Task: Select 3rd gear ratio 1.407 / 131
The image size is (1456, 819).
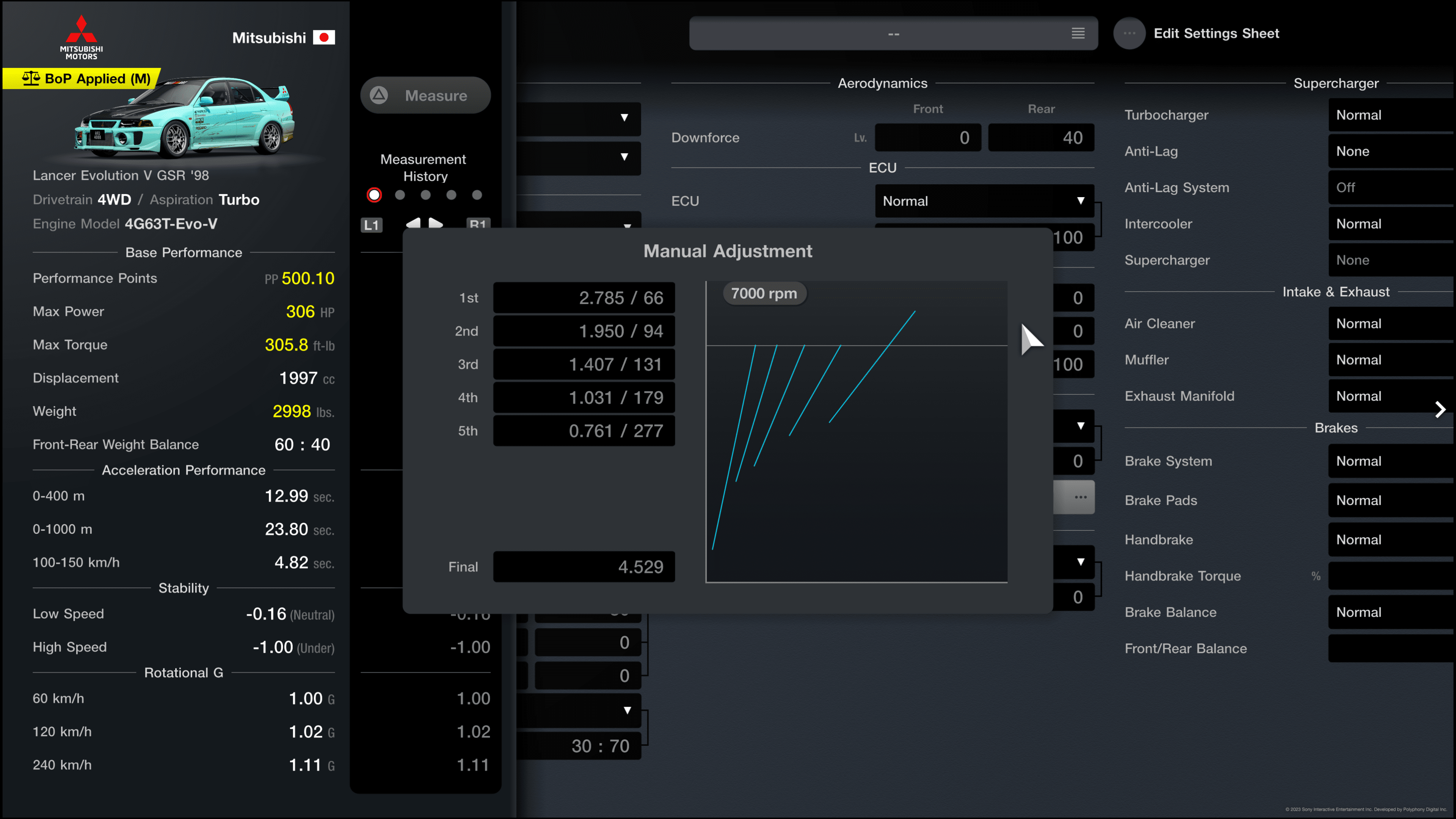Action: point(584,364)
